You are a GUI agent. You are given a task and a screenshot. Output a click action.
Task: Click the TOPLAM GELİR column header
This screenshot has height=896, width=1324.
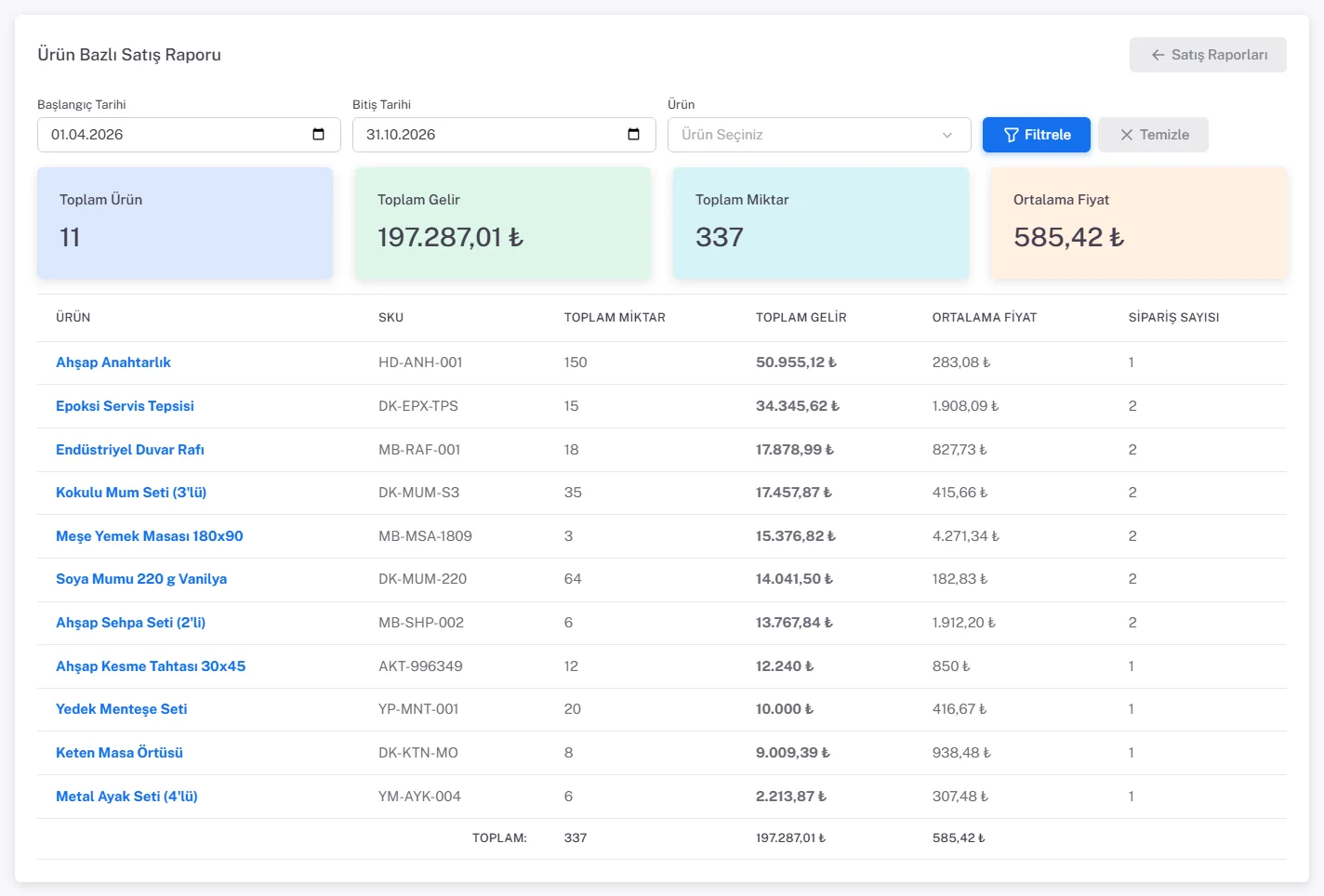pos(801,318)
